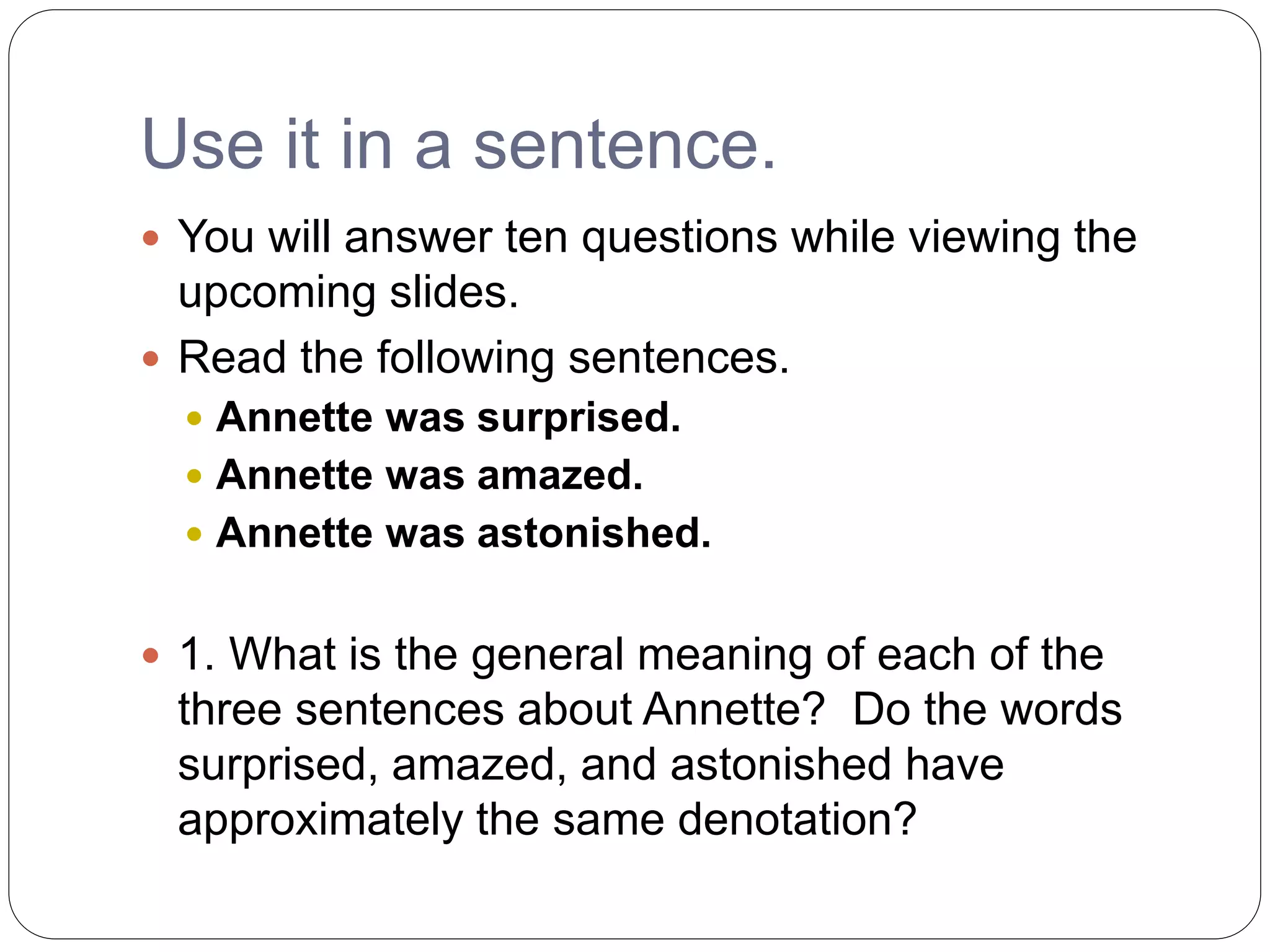Image resolution: width=1270 pixels, height=952 pixels.
Task: Click the phrase 'upcoming slides.'
Action: pos(348,293)
